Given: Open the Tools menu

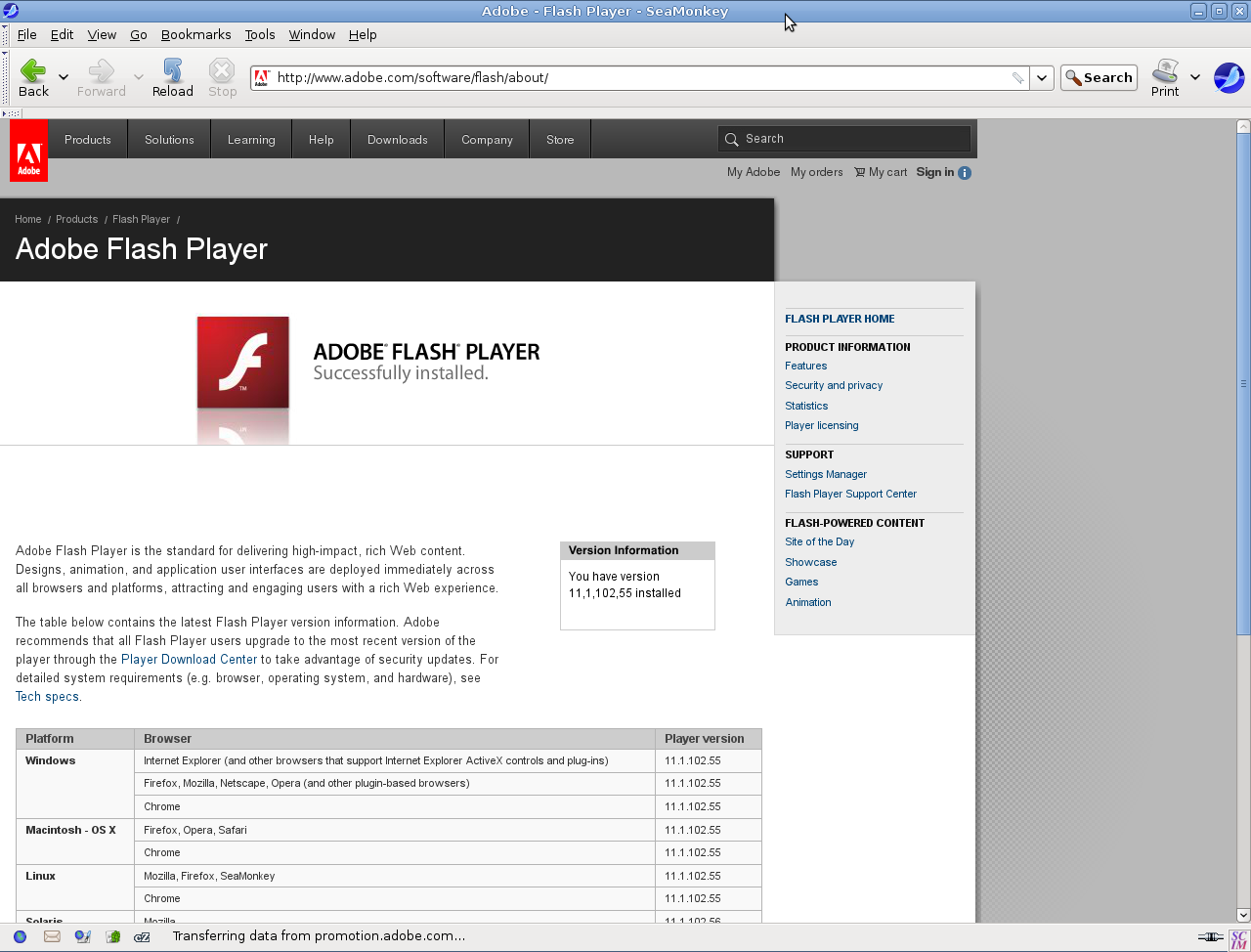Looking at the screenshot, I should pyautogui.click(x=260, y=34).
